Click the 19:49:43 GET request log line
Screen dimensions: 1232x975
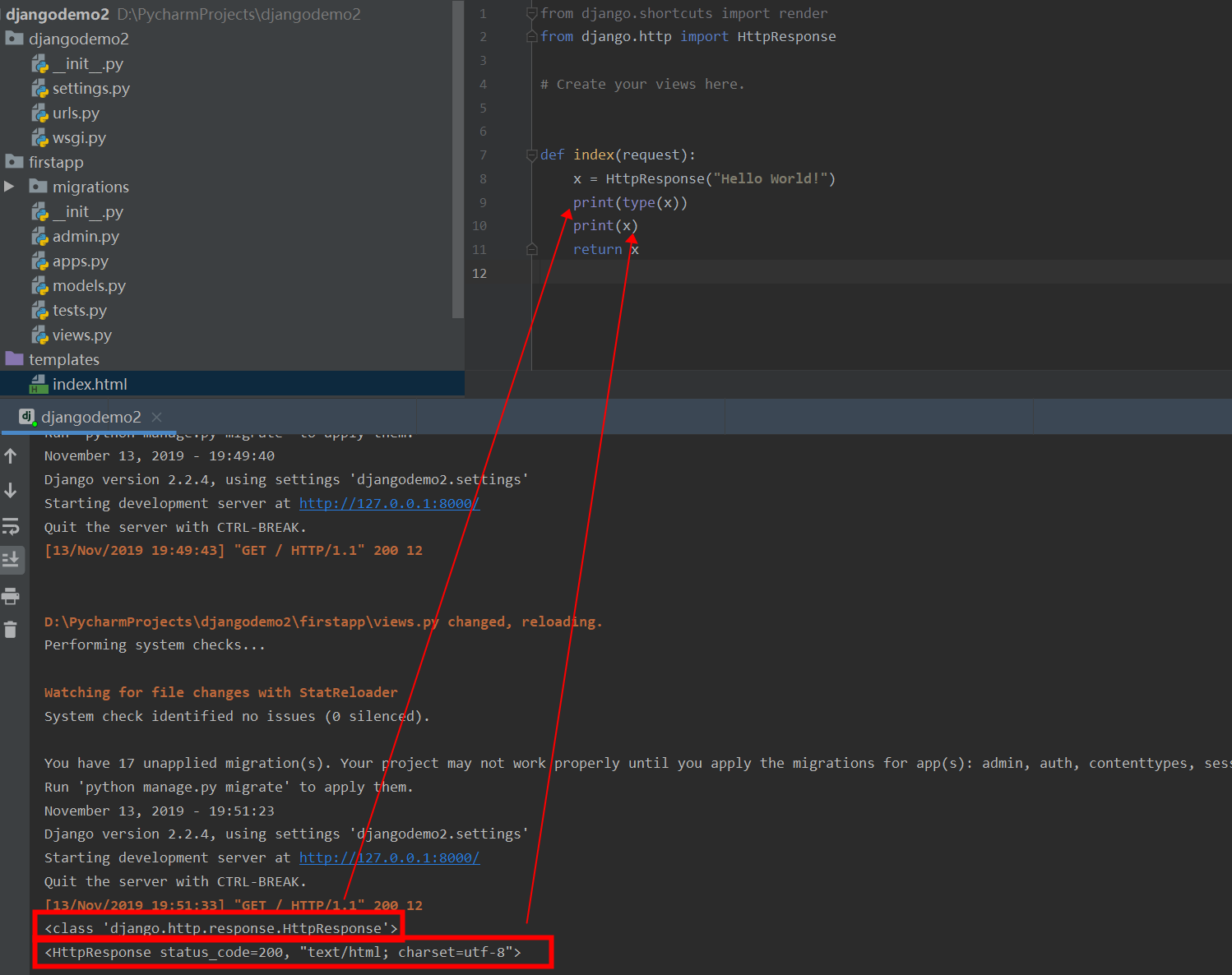[234, 550]
